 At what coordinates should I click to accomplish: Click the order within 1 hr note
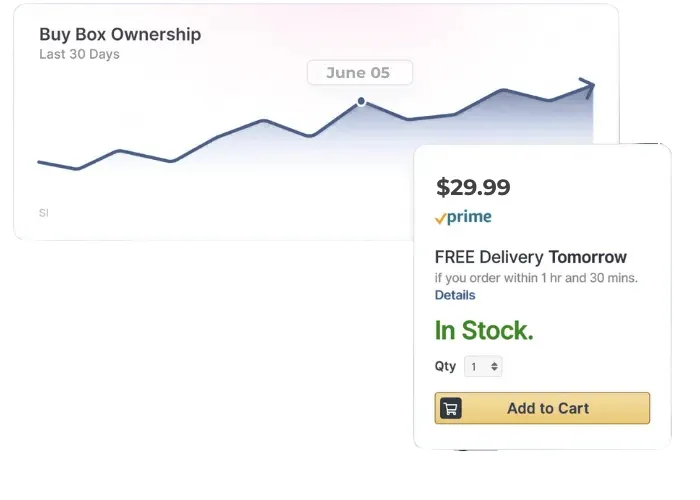pos(536,278)
